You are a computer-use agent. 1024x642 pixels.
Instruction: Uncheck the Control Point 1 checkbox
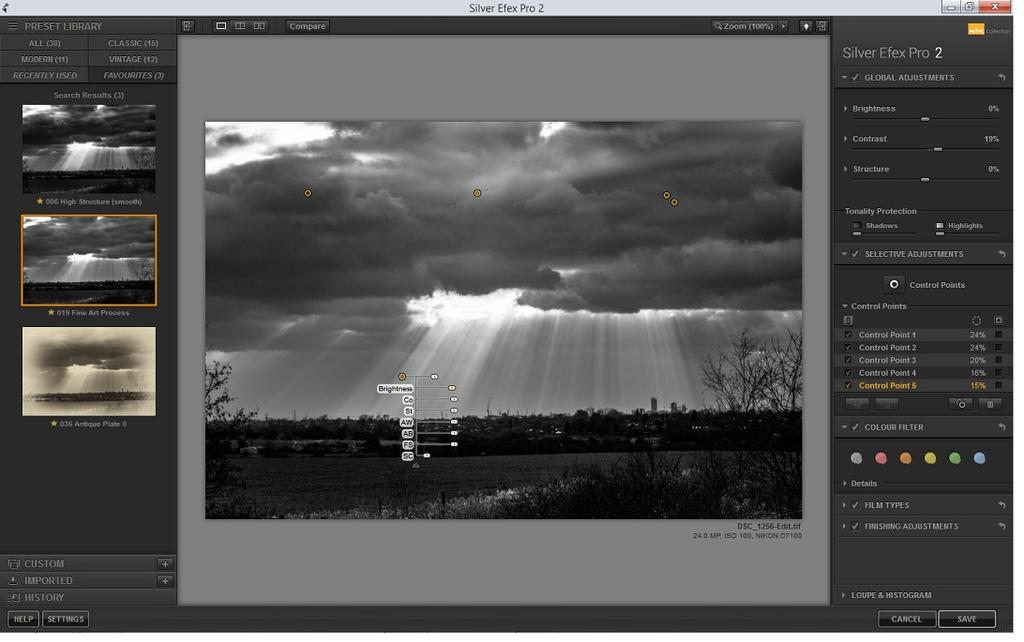[x=849, y=335]
